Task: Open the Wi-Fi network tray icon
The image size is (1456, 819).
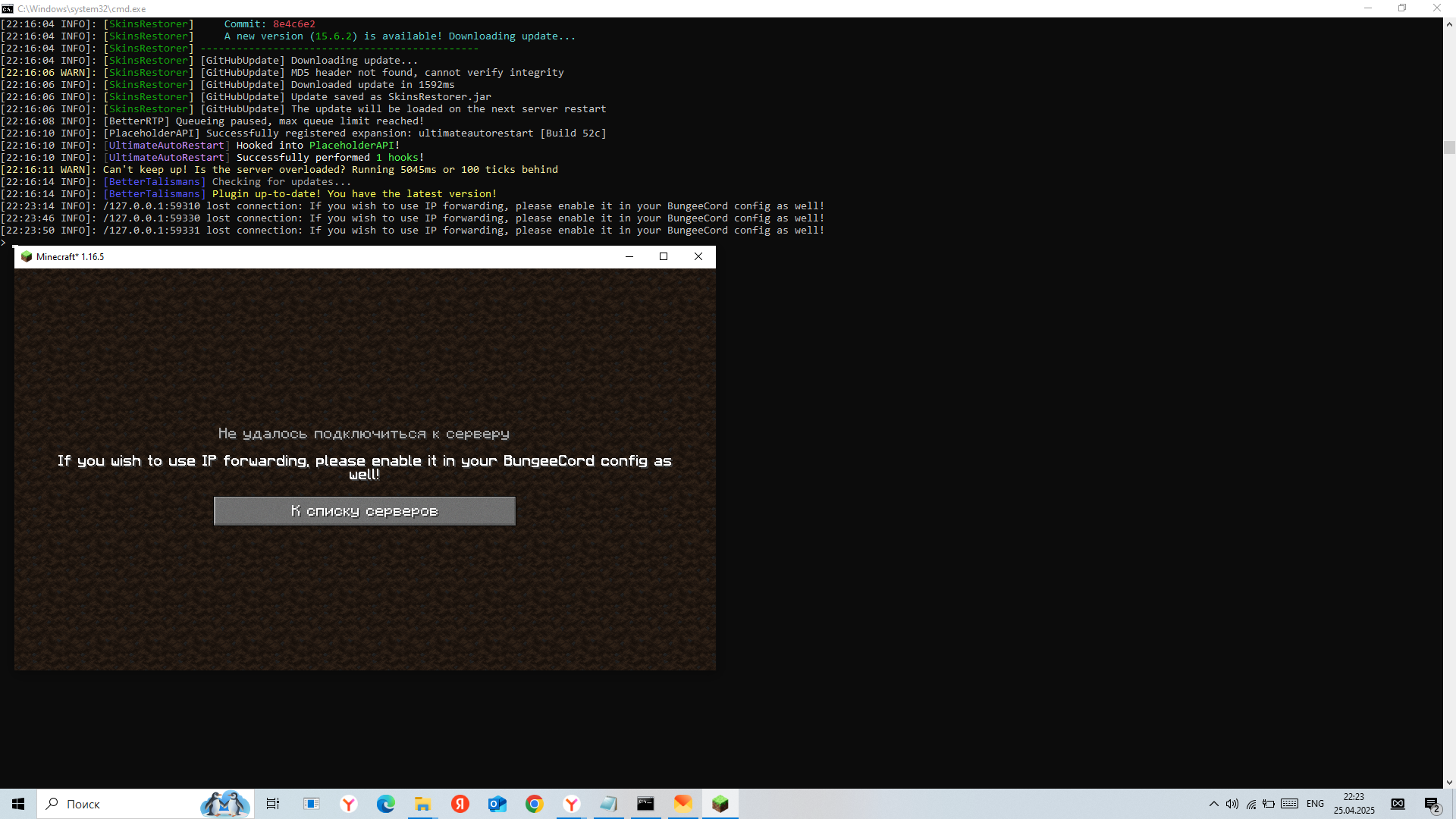Action: click(x=1250, y=804)
